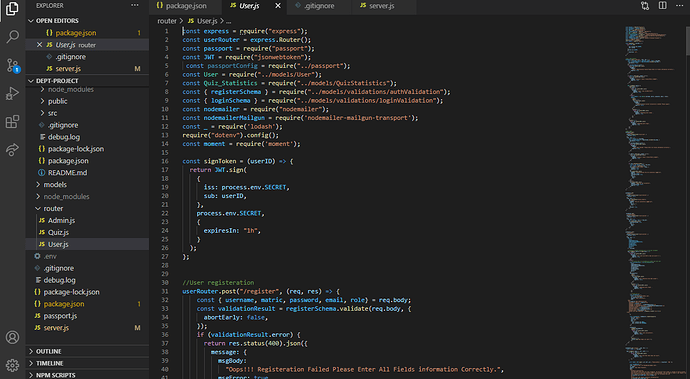Click the router breadcrumb segment

(167, 21)
